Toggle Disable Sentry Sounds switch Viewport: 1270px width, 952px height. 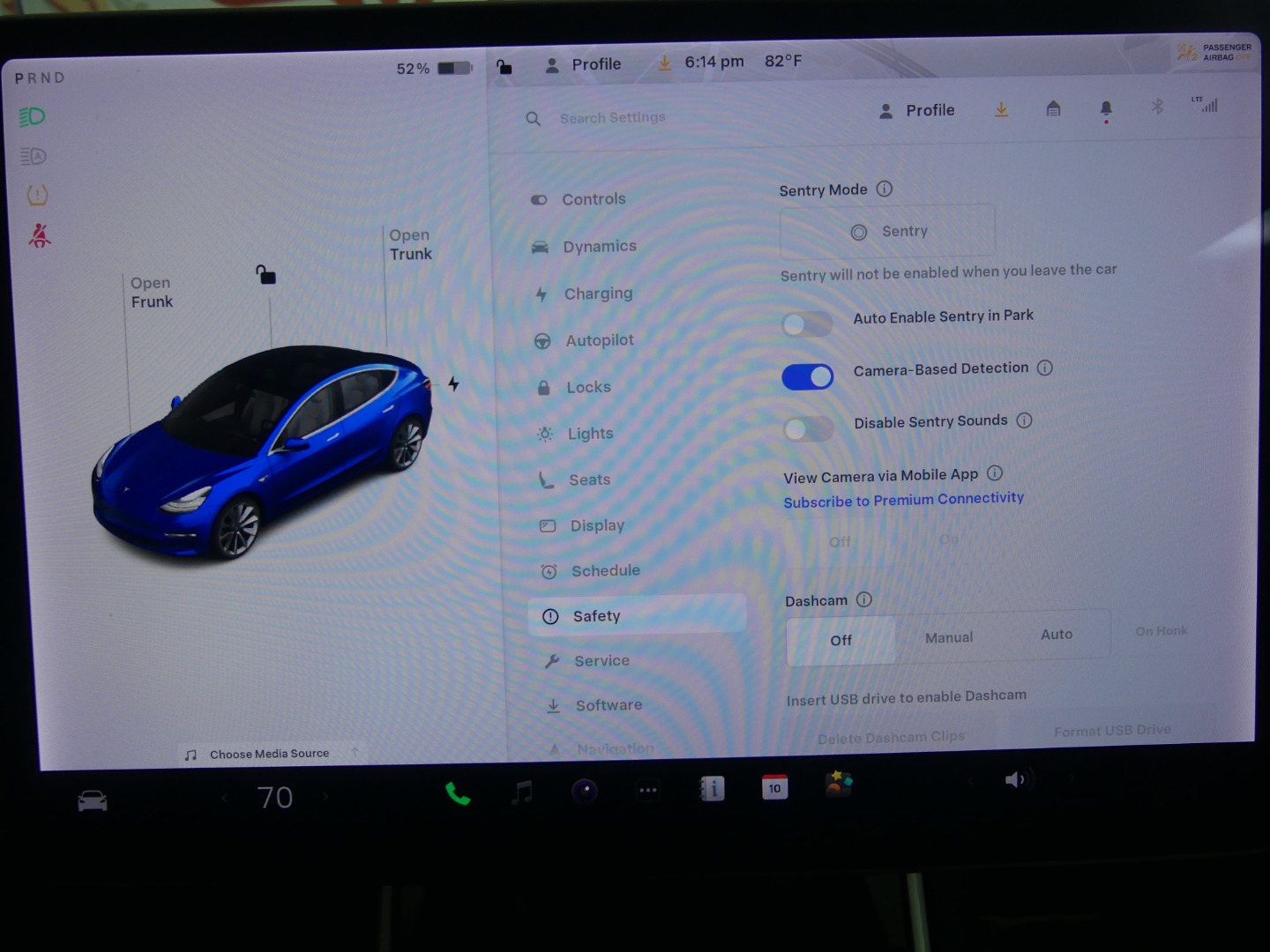(809, 428)
